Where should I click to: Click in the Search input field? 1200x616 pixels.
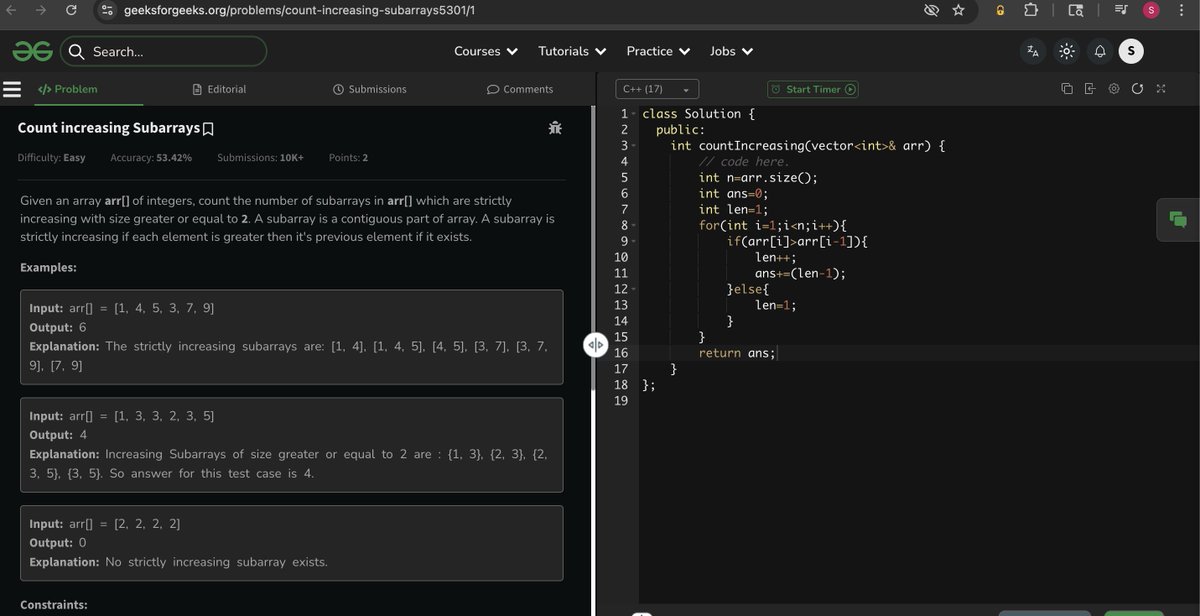pos(163,51)
